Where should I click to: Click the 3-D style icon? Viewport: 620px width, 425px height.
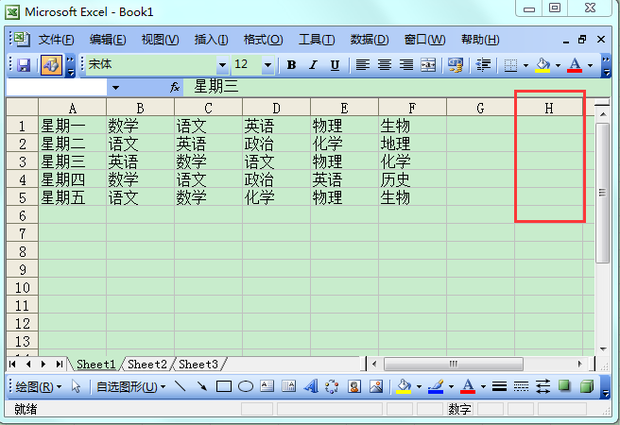click(x=587, y=386)
